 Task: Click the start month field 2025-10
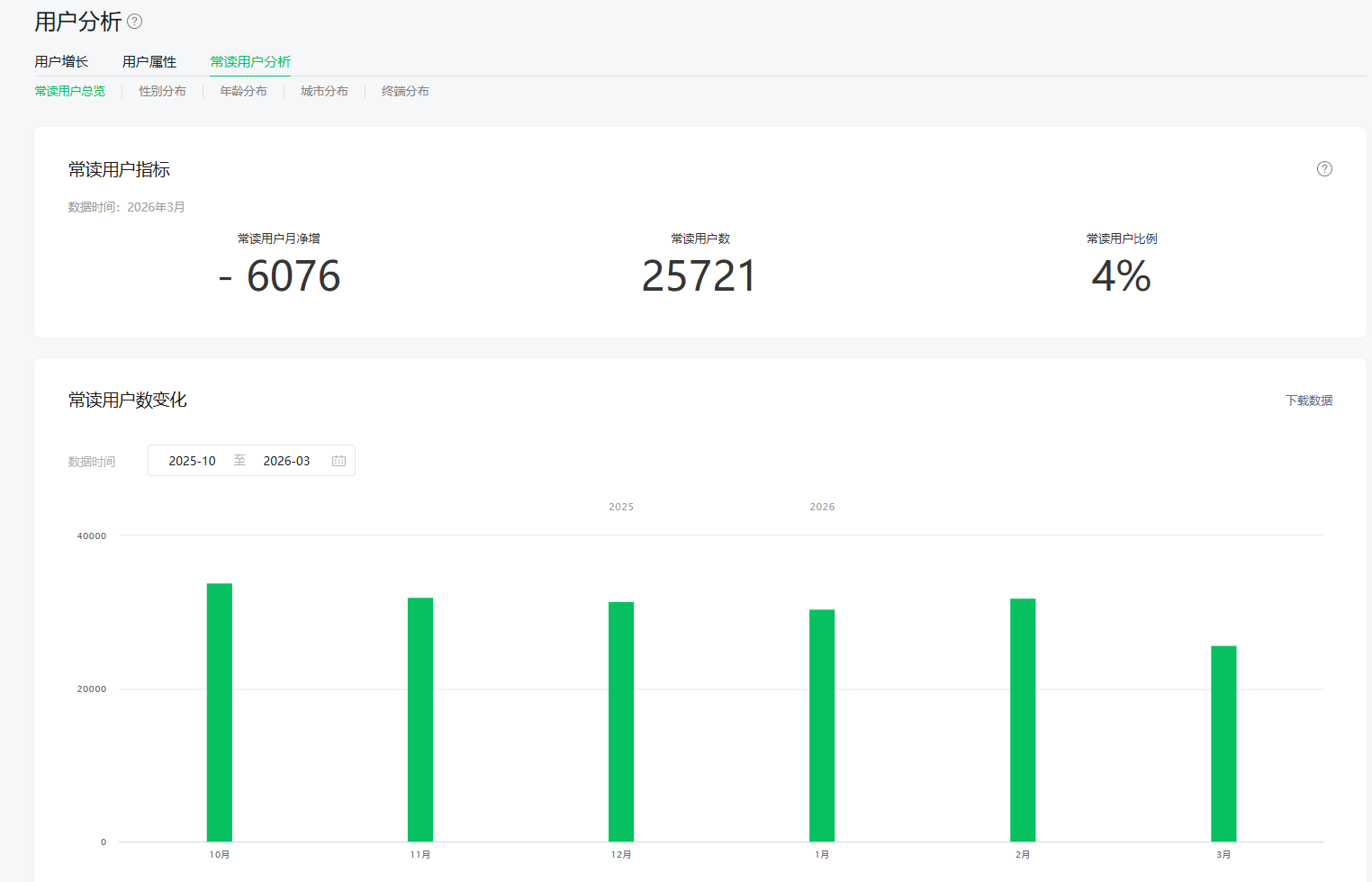pos(193,461)
